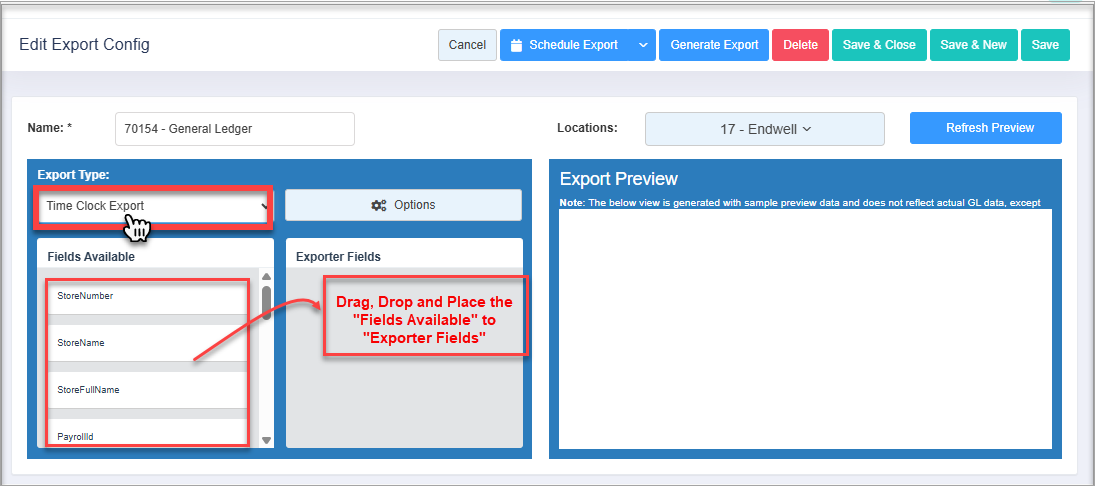Click the Save & Close button
Image resolution: width=1095 pixels, height=486 pixels.
pos(879,45)
